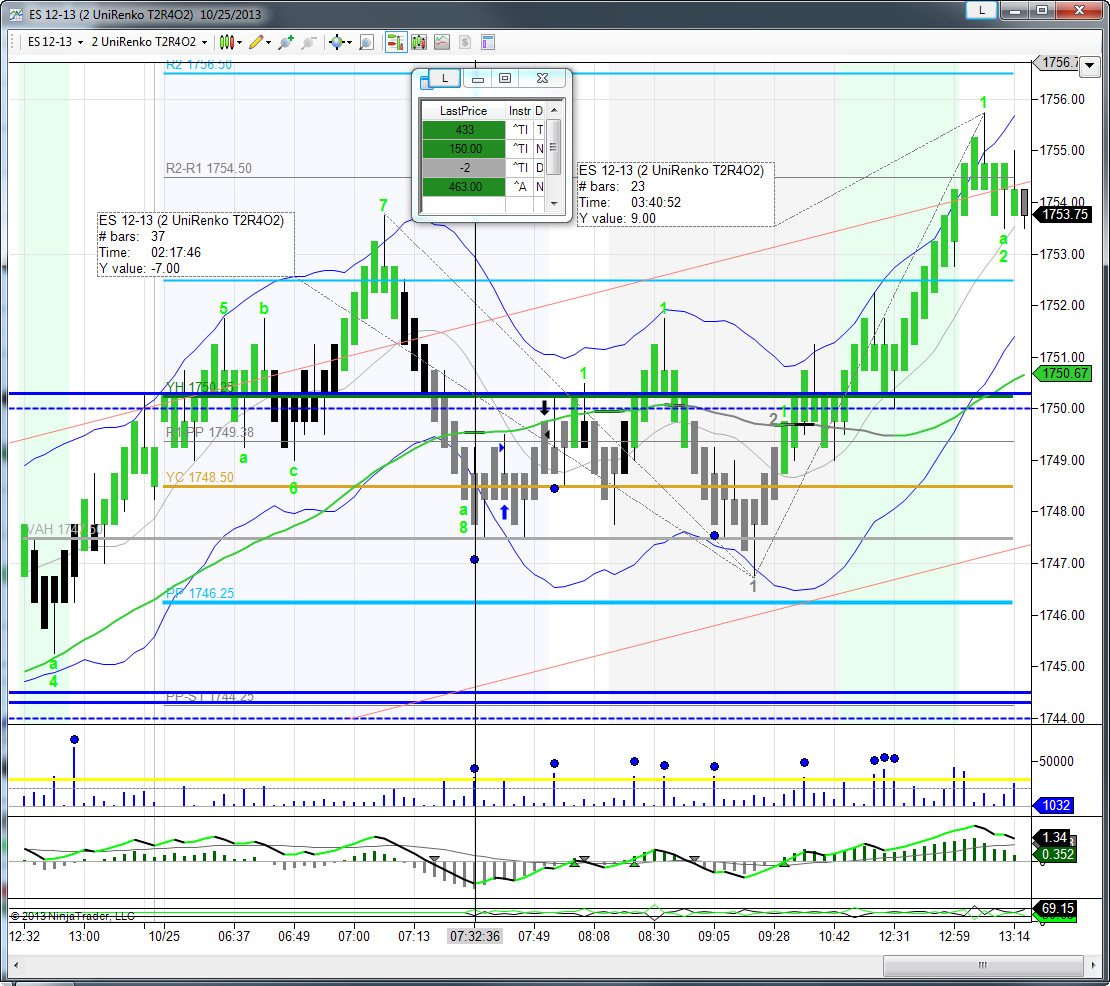The height and width of the screenshot is (986, 1110).
Task: Open the chart style candlestick icon
Action: pyautogui.click(x=226, y=42)
